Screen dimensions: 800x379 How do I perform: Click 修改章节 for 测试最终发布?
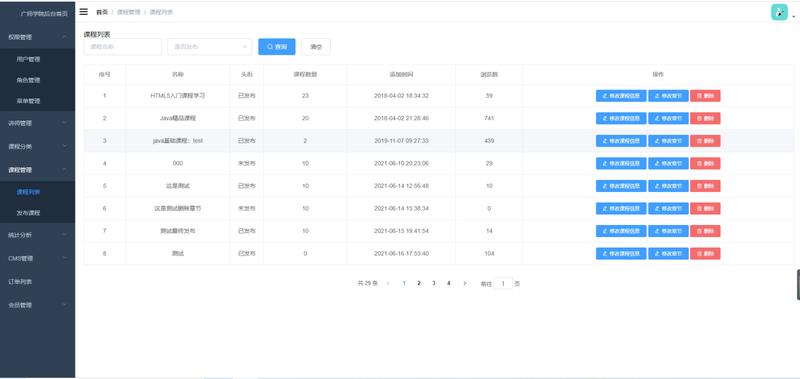pyautogui.click(x=668, y=231)
